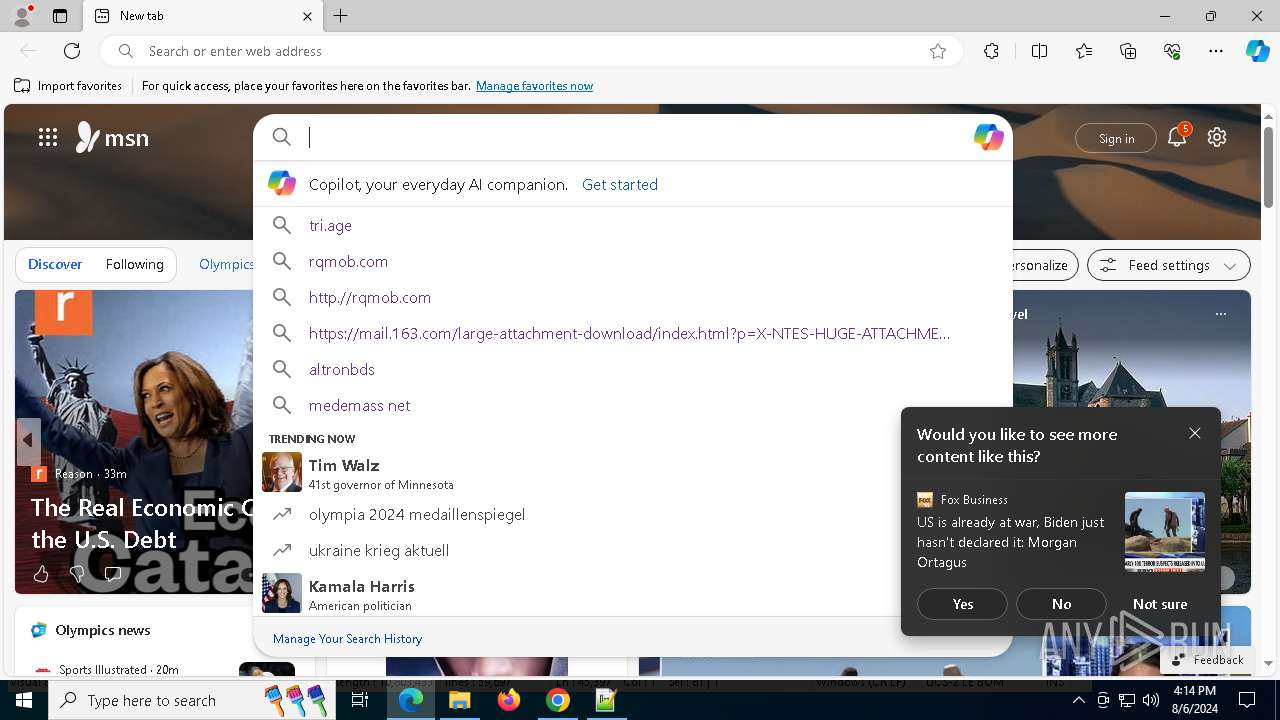Image resolution: width=1280 pixels, height=720 pixels.
Task: Answer No to content prompt
Action: 1061,604
